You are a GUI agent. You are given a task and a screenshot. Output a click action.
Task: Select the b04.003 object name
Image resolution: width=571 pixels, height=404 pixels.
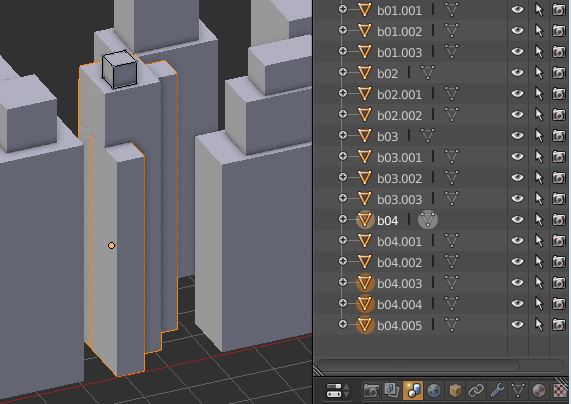tap(399, 284)
